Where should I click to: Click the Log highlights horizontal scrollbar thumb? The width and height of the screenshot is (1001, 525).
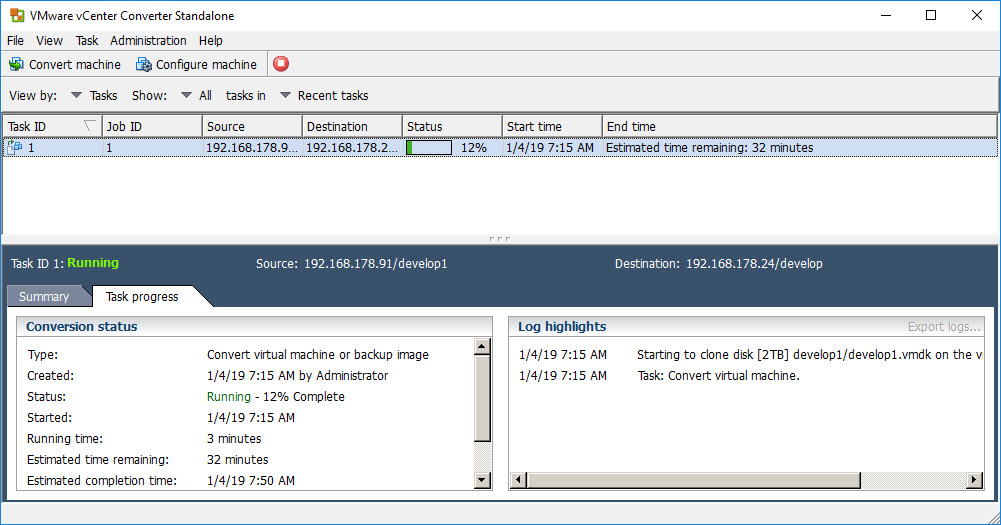(x=694, y=480)
